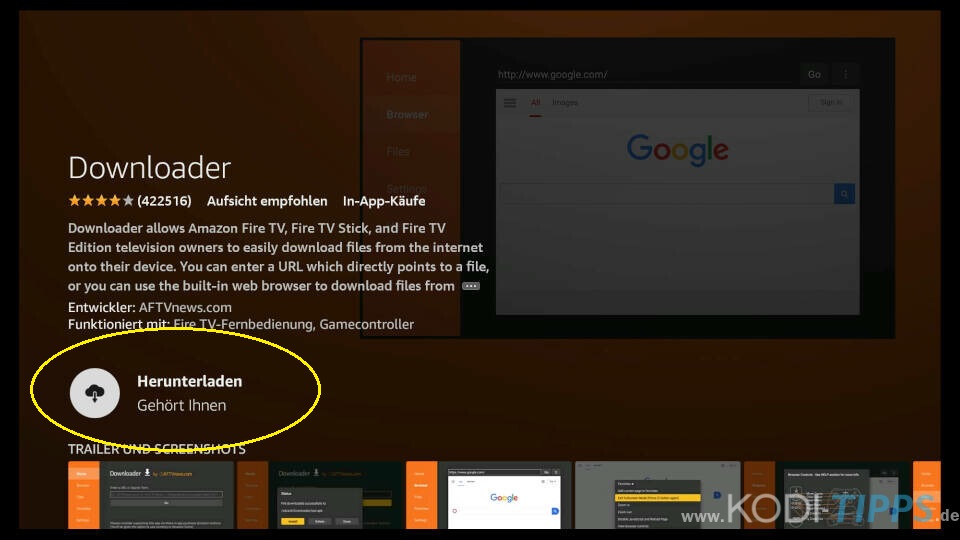
Task: Click the 'TRAILER UND SCREENSHOTS' heading
Action: [x=157, y=449]
